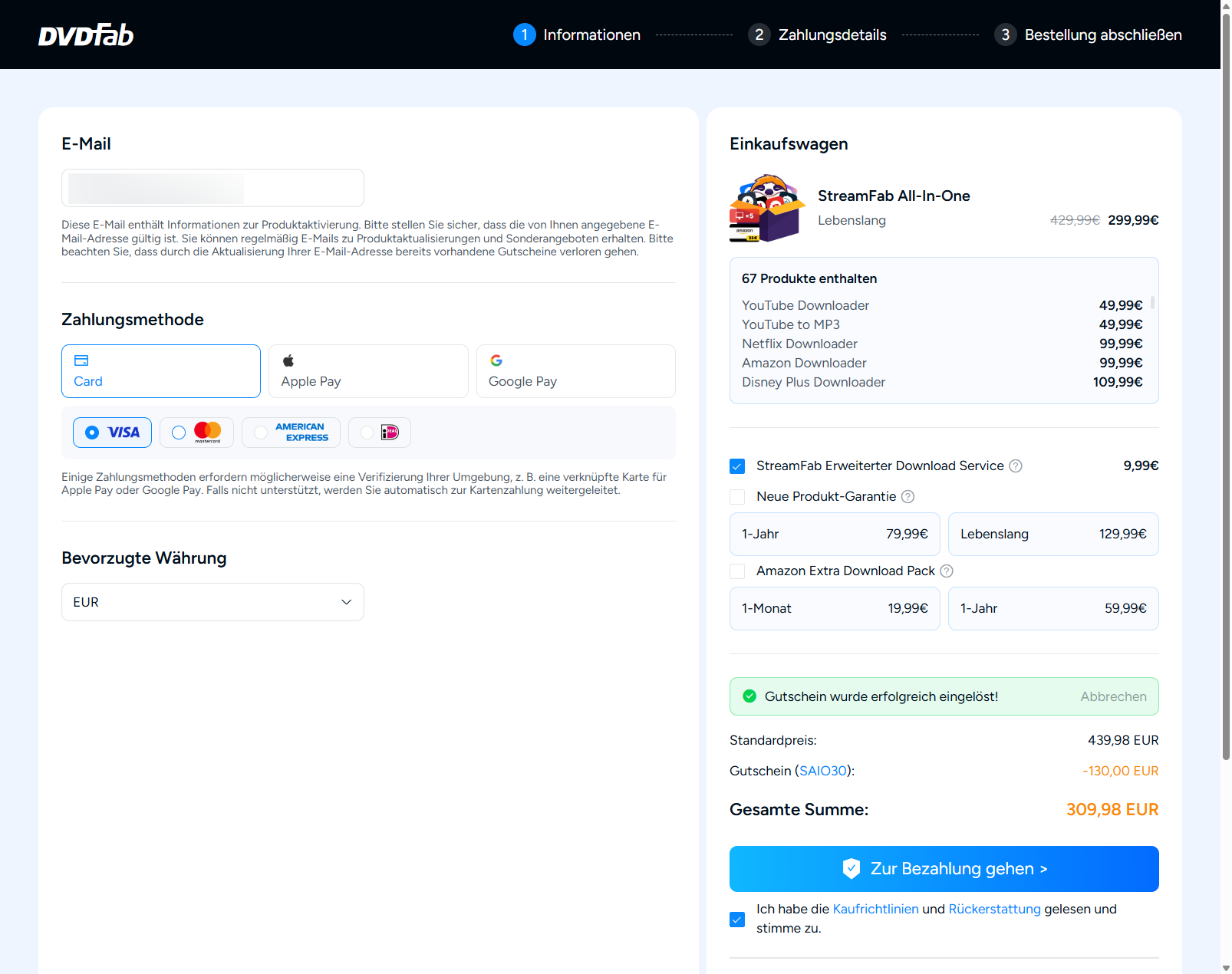Click the step 1 circle icon

pos(525,35)
